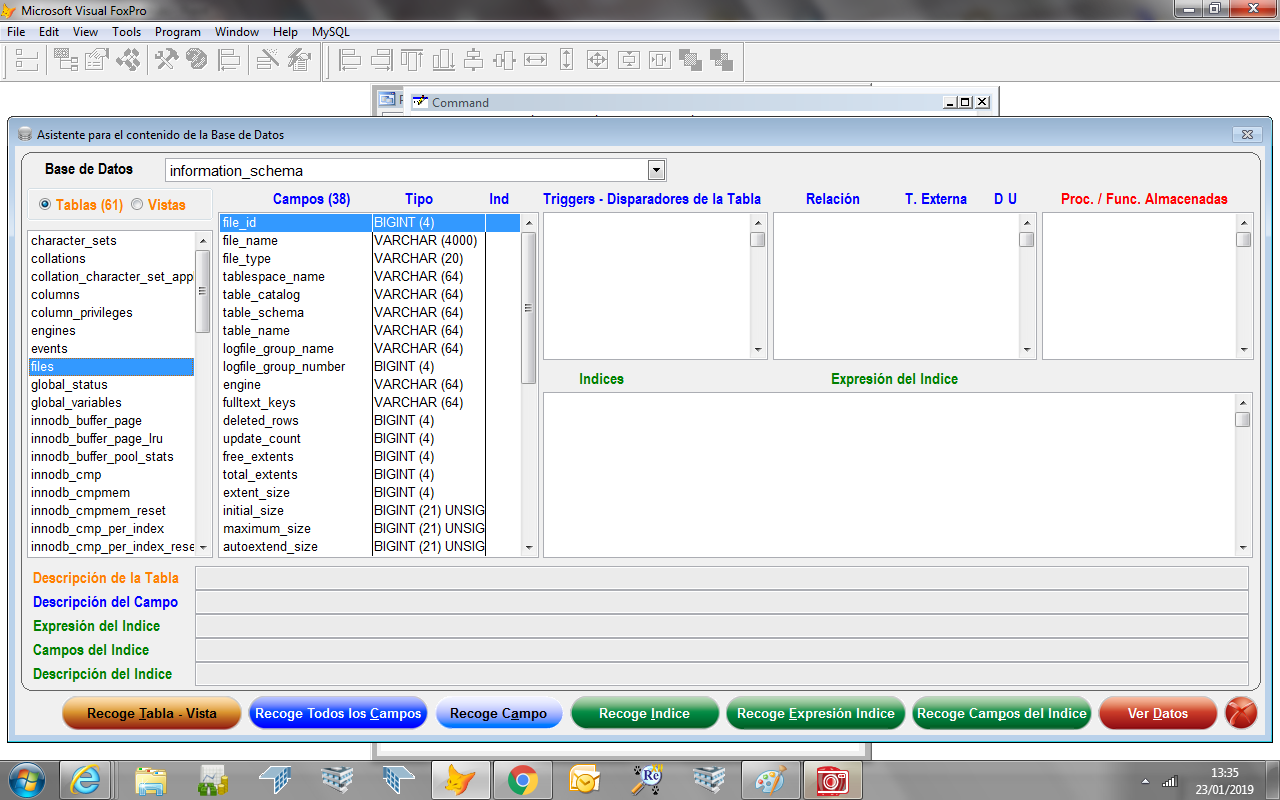Screen dimensions: 1280x800
Task: Select the column_privileges table
Action: click(111, 313)
